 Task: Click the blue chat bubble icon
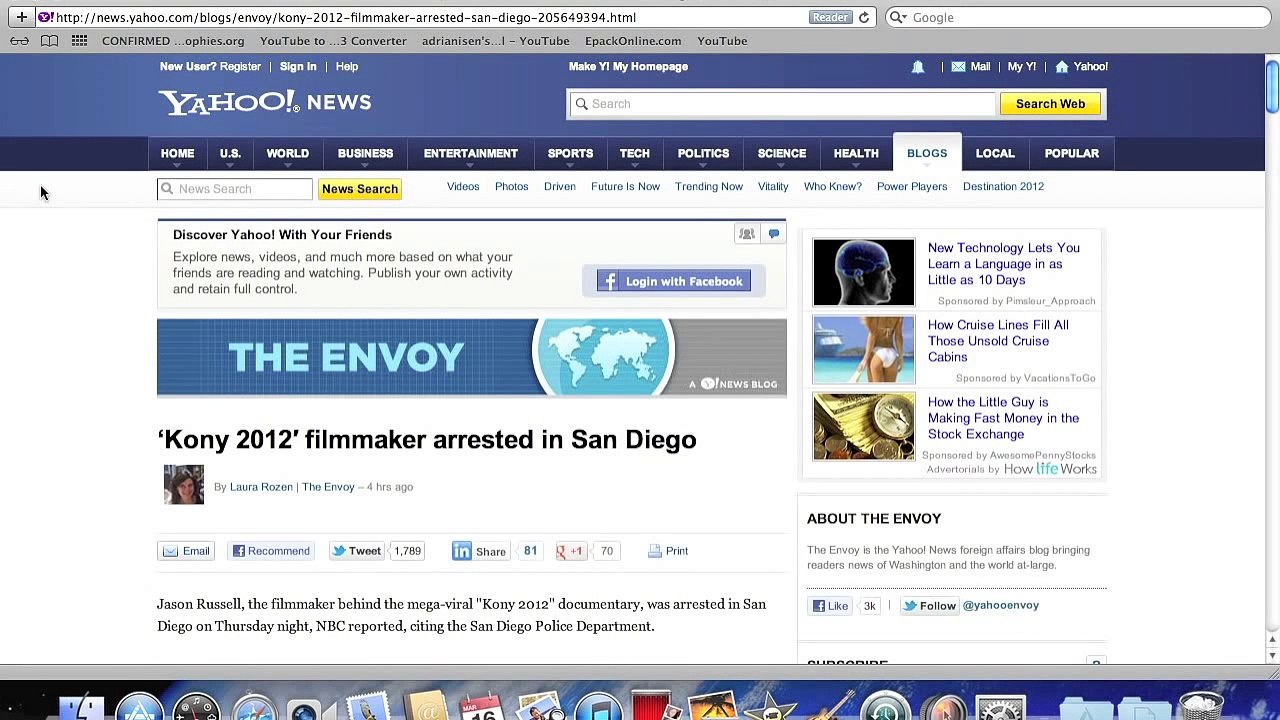(x=774, y=234)
